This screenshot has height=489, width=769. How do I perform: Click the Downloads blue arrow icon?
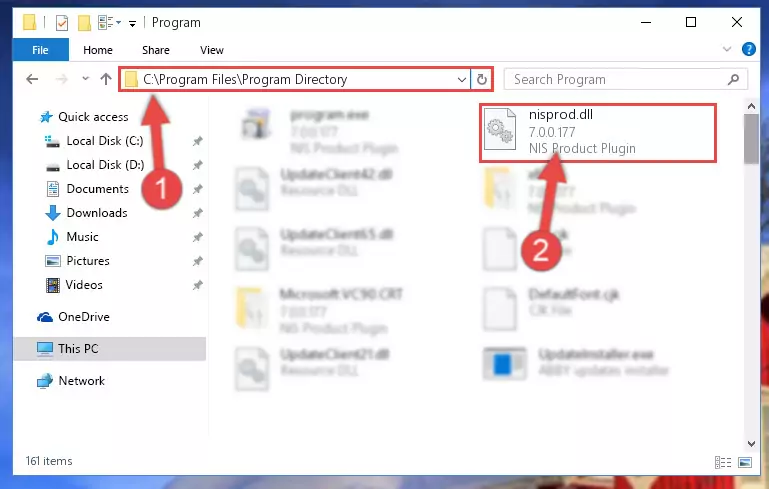52,213
